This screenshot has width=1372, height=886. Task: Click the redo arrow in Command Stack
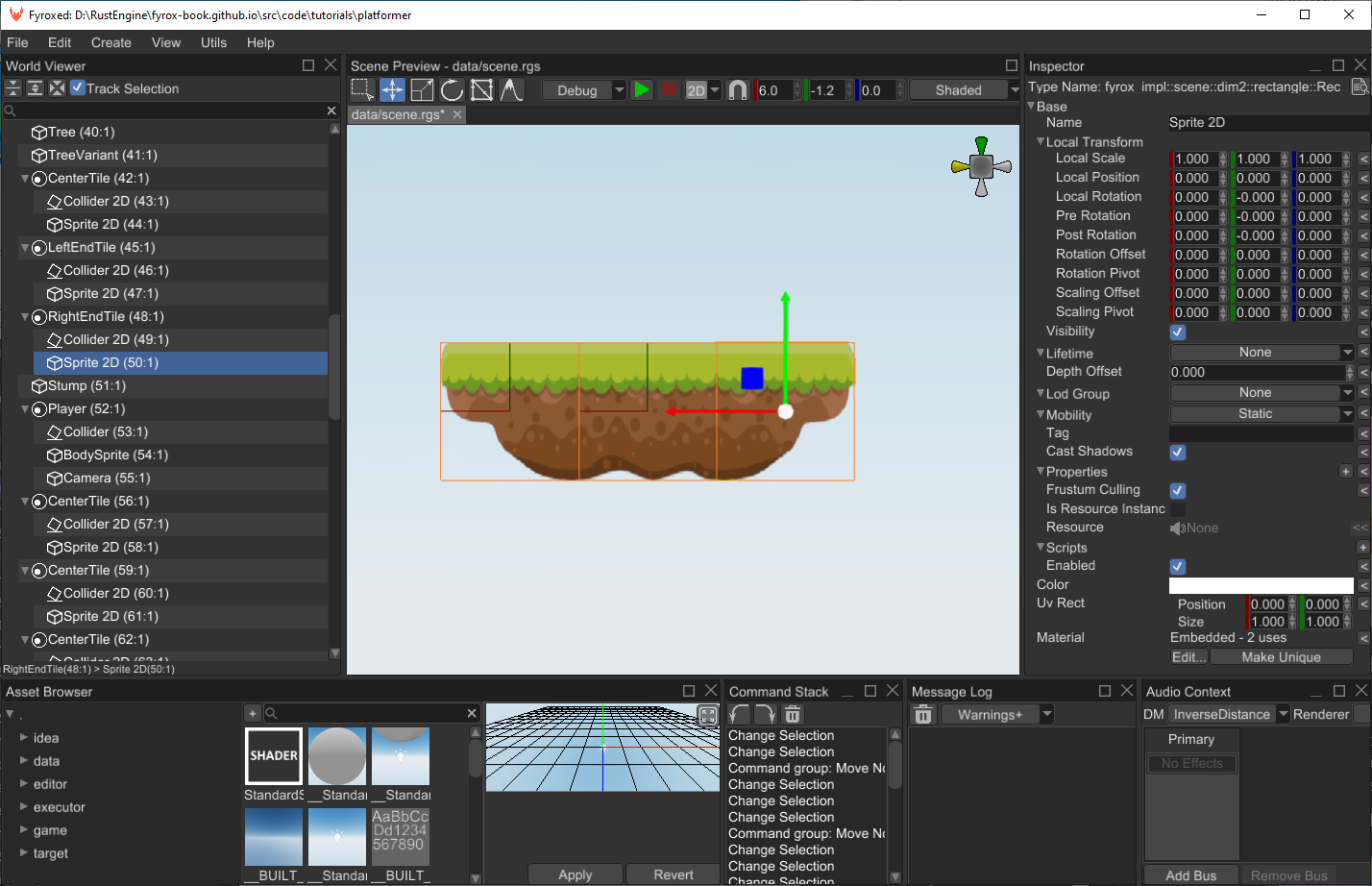[765, 714]
